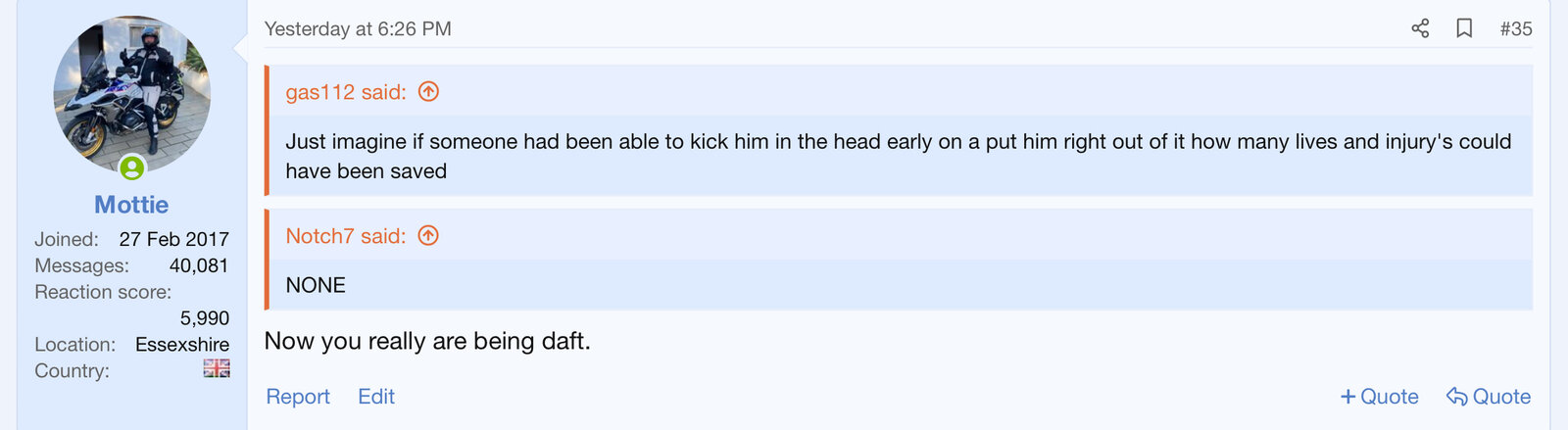This screenshot has width=1568, height=430.
Task: Jump to gas112's original quoted post
Action: pos(345,92)
